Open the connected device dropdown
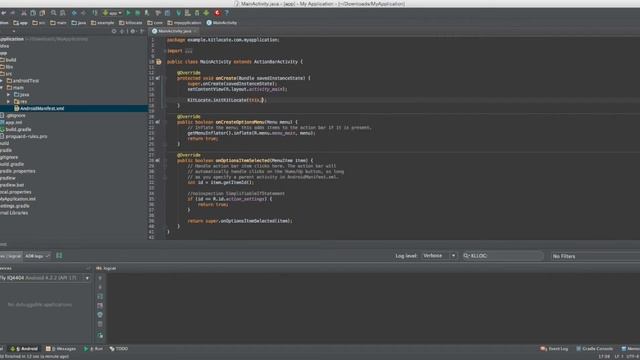 45,278
